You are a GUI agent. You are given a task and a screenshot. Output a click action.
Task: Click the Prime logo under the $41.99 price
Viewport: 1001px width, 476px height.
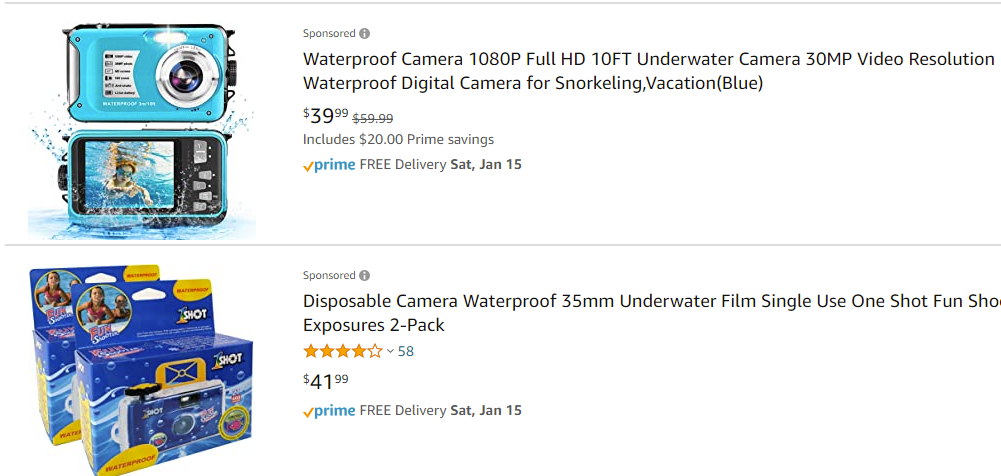pos(329,411)
